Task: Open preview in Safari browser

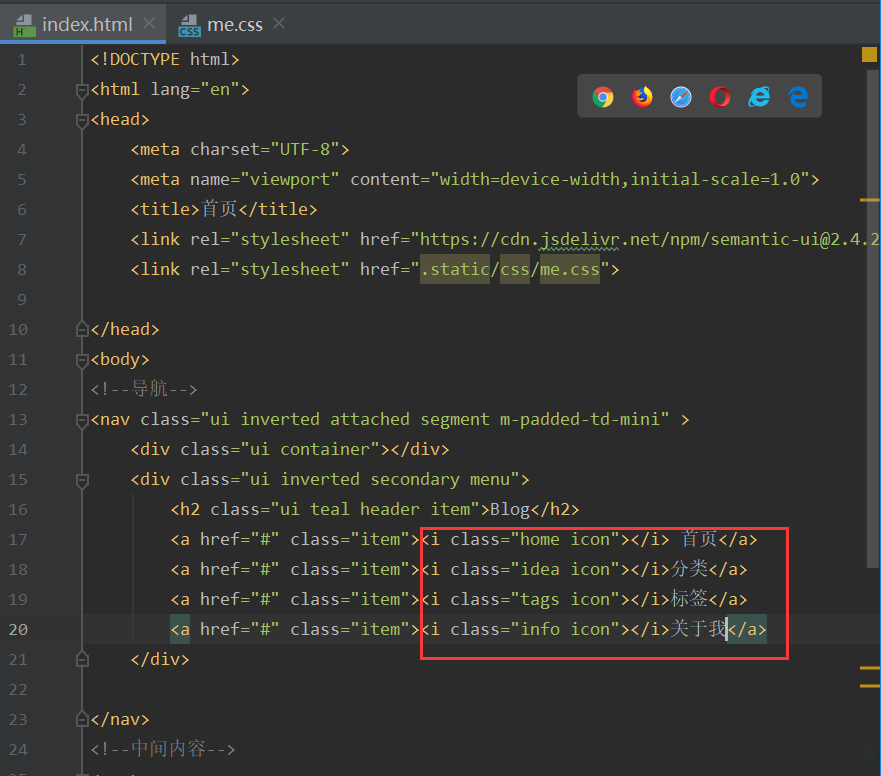Action: (681, 97)
